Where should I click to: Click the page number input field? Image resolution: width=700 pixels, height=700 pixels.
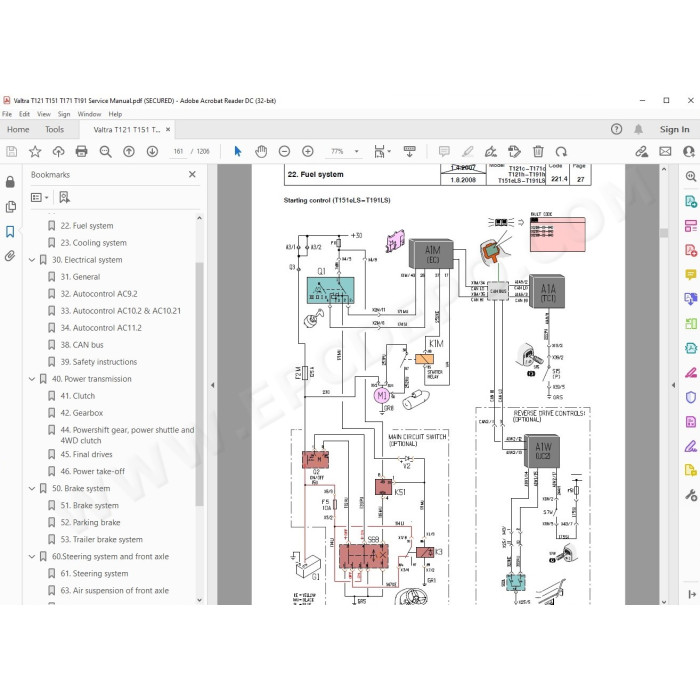point(179,152)
